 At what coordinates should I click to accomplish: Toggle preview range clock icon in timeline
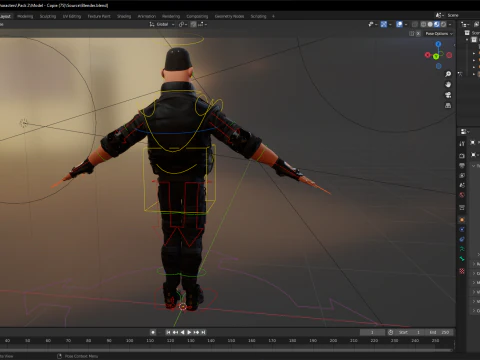pyautogui.click(x=390, y=332)
